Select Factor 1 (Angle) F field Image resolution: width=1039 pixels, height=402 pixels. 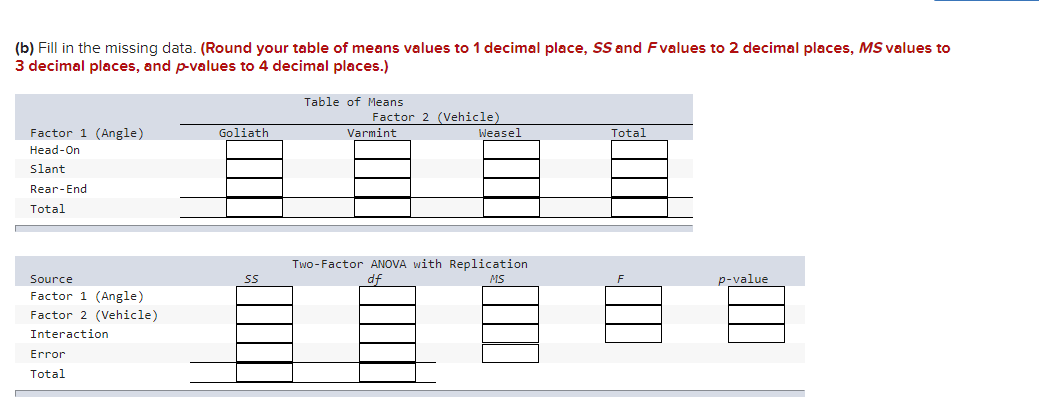coord(633,295)
